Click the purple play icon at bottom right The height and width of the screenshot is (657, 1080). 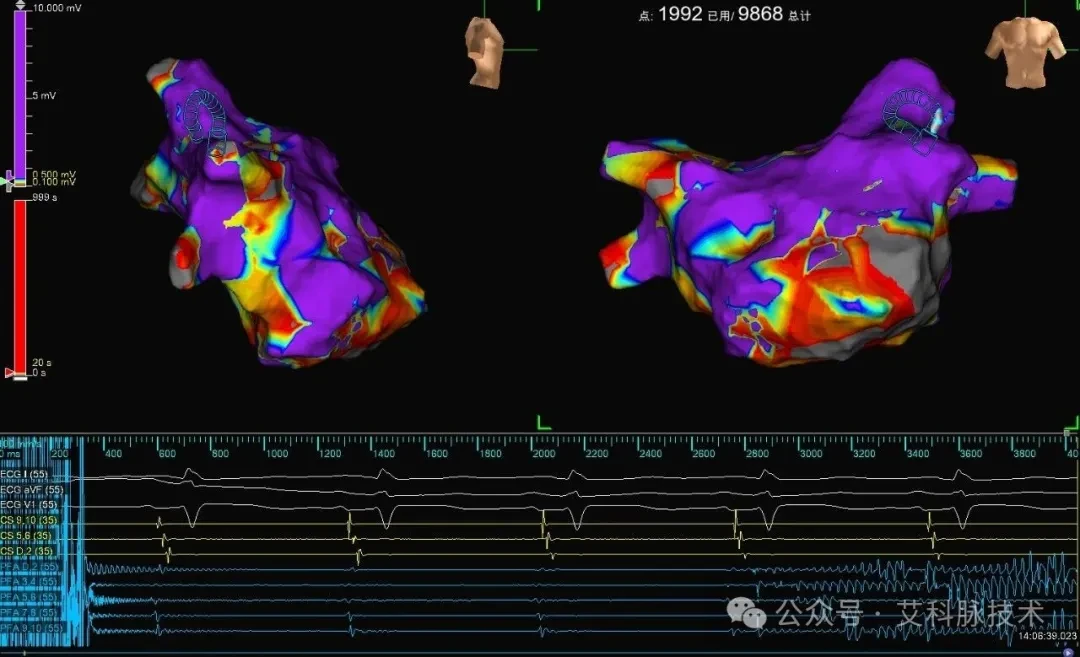tap(1068, 651)
